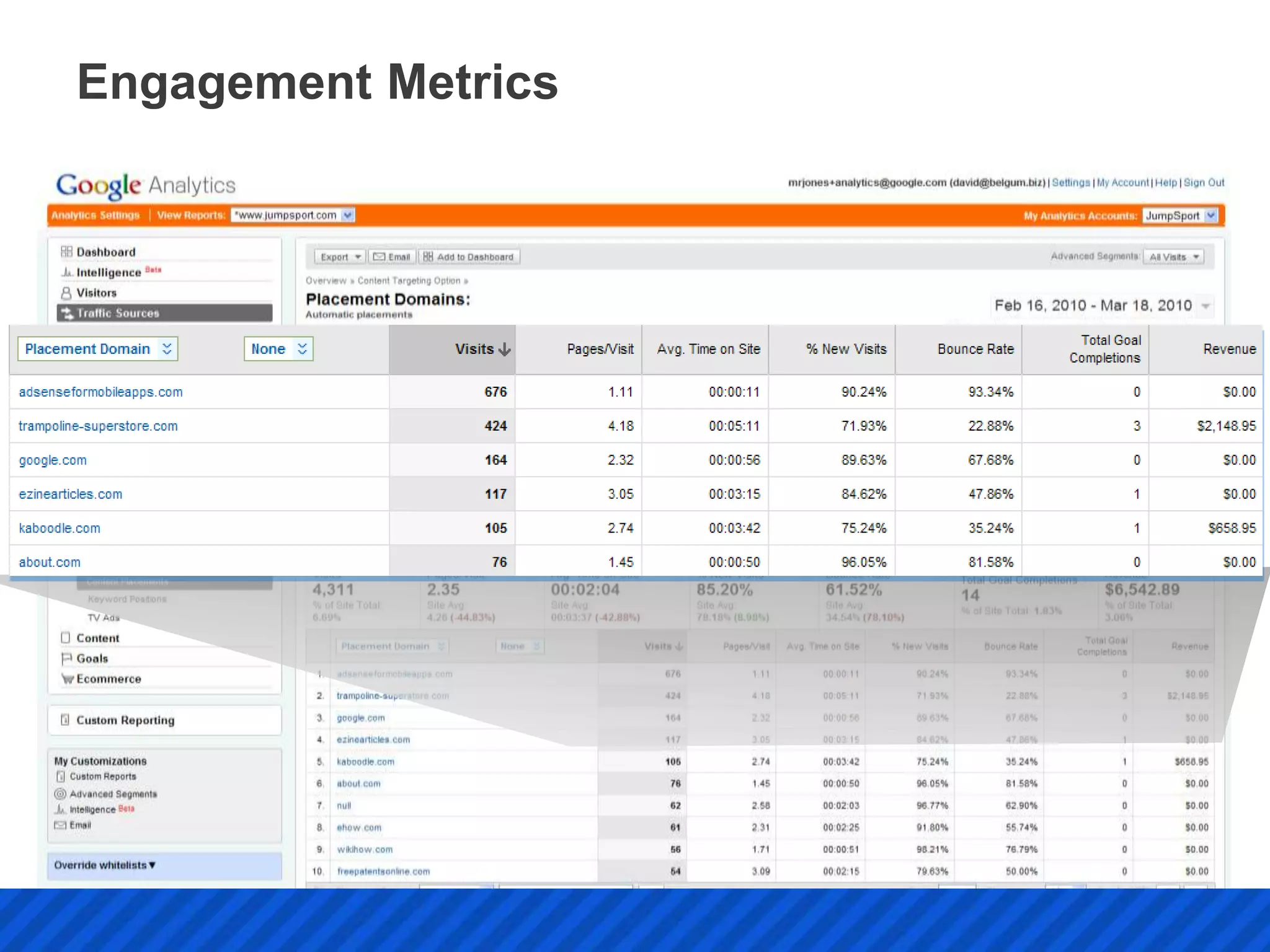Screen dimensions: 1270x952
Task: Click the Sign Out link
Action: [1204, 182]
